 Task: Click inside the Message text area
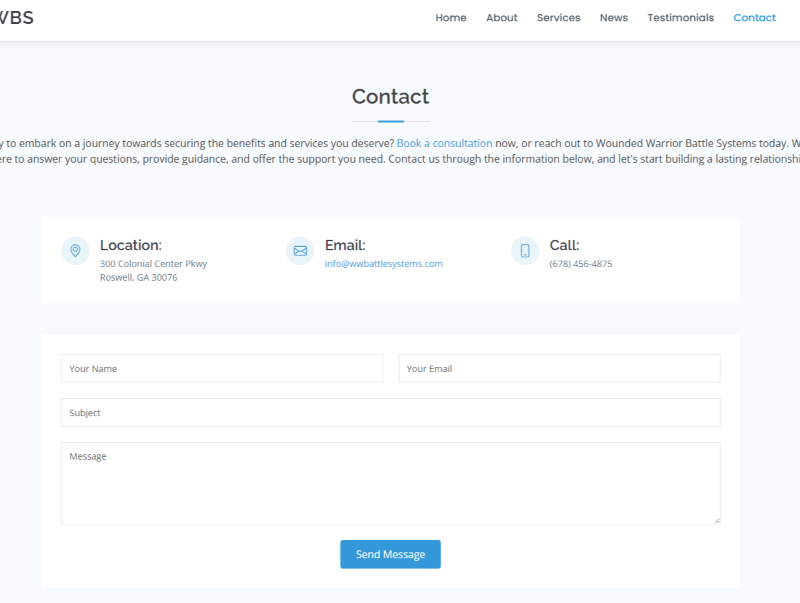390,483
